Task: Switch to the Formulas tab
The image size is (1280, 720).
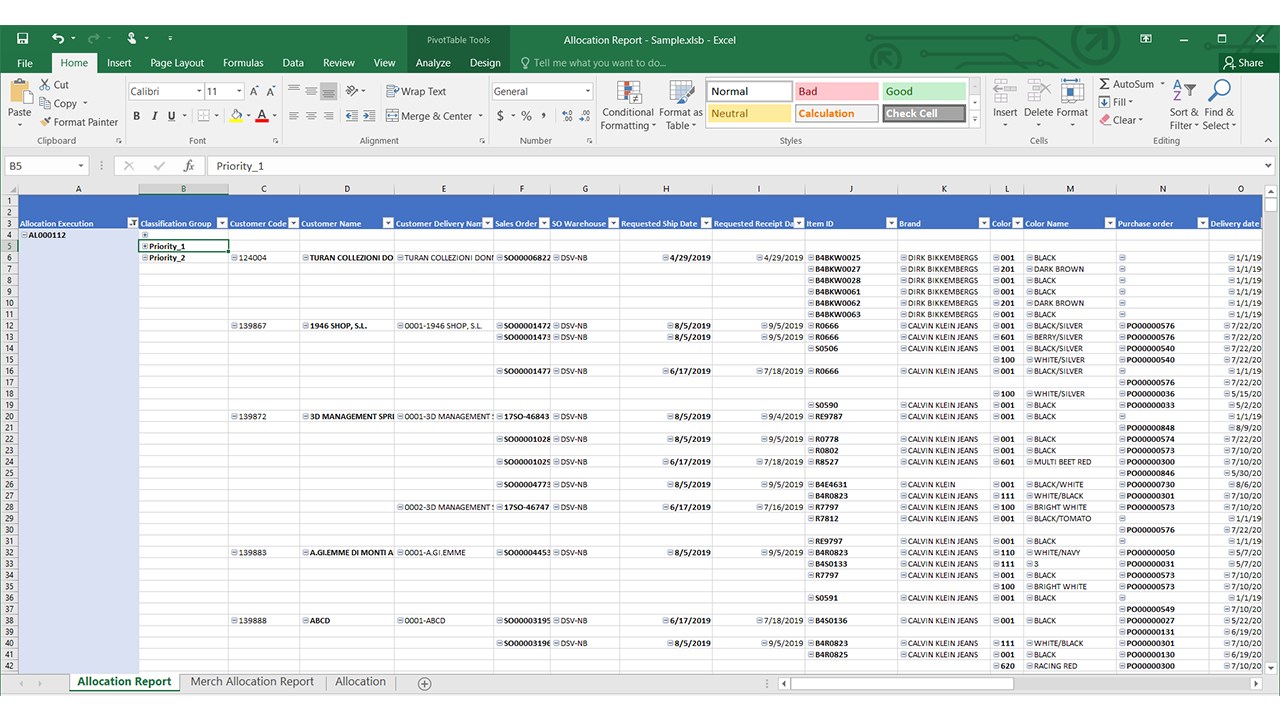Action: coord(243,63)
